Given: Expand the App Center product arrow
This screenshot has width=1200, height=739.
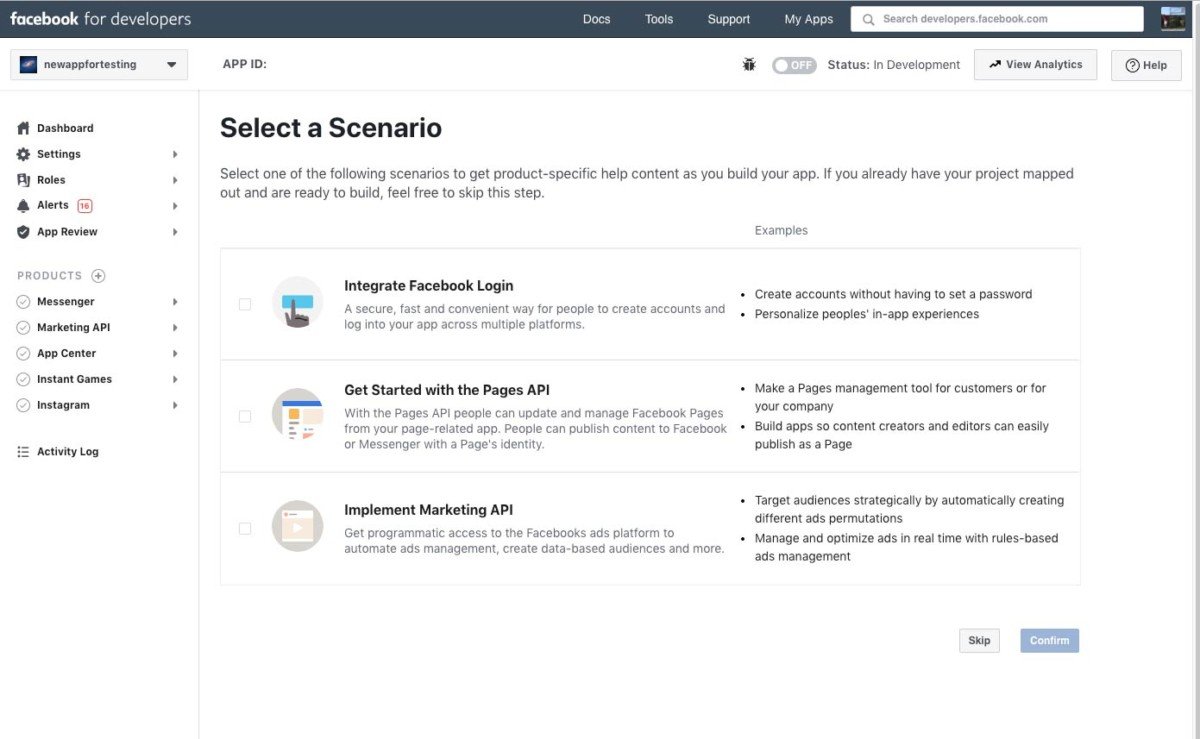Looking at the screenshot, I should [x=175, y=354].
